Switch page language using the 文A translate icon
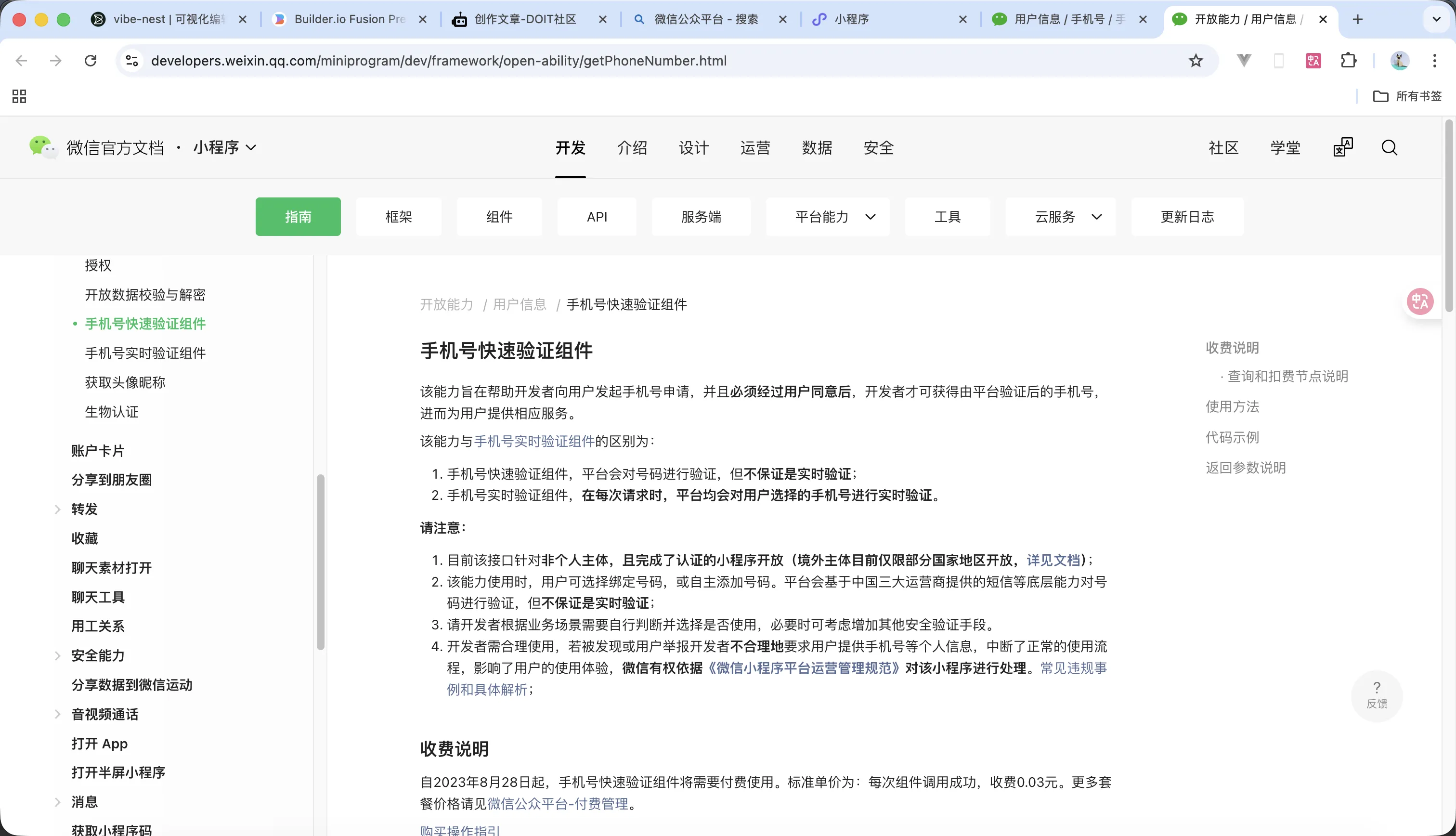The image size is (1456, 836). pyautogui.click(x=1343, y=147)
